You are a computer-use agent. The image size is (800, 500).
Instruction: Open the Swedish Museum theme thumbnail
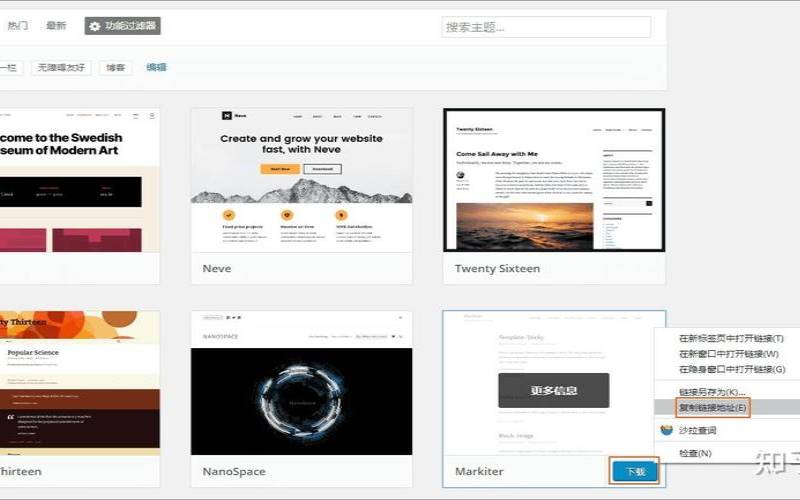pos(80,180)
